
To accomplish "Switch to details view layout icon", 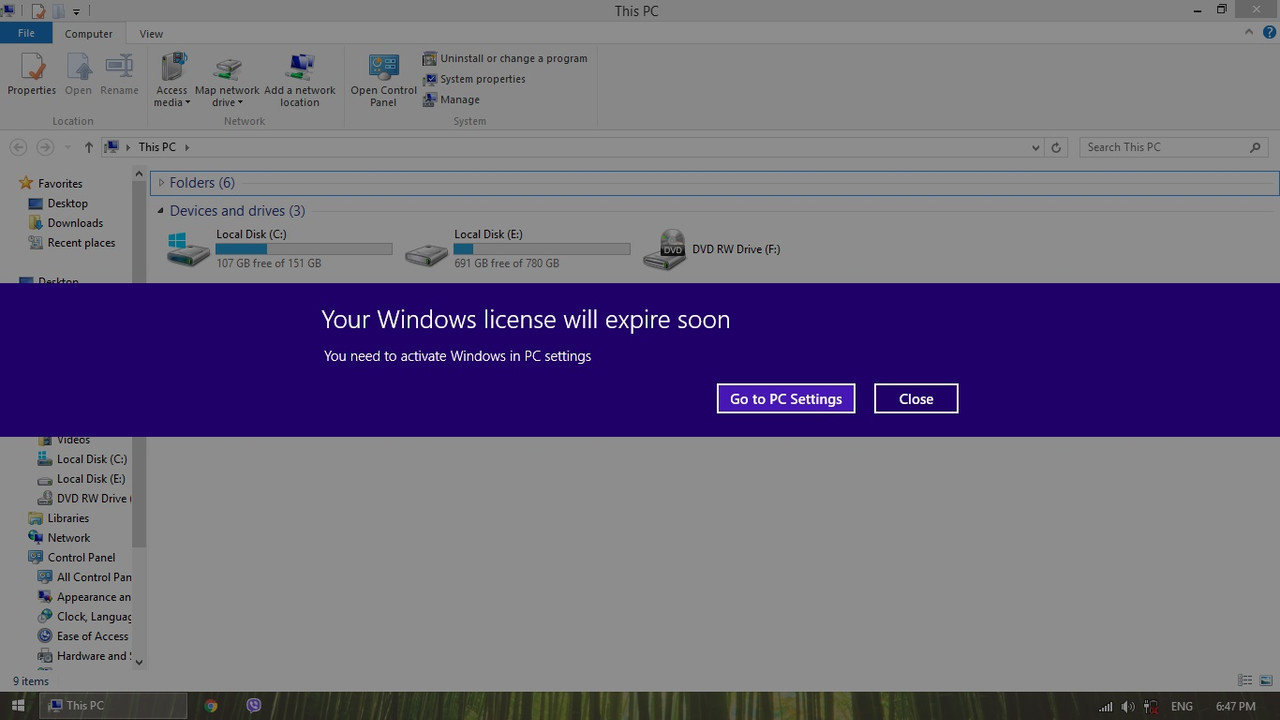I will coord(1245,681).
